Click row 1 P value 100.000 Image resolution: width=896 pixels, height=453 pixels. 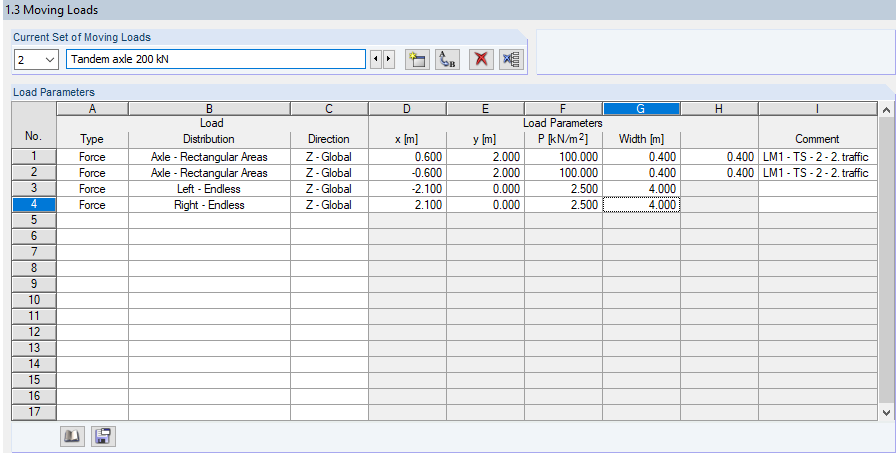(563, 157)
